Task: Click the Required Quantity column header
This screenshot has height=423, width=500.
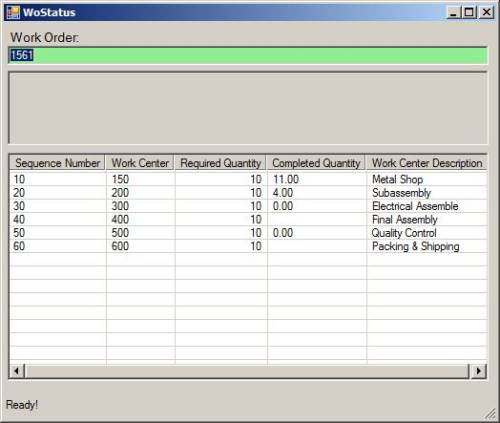Action: [x=220, y=163]
